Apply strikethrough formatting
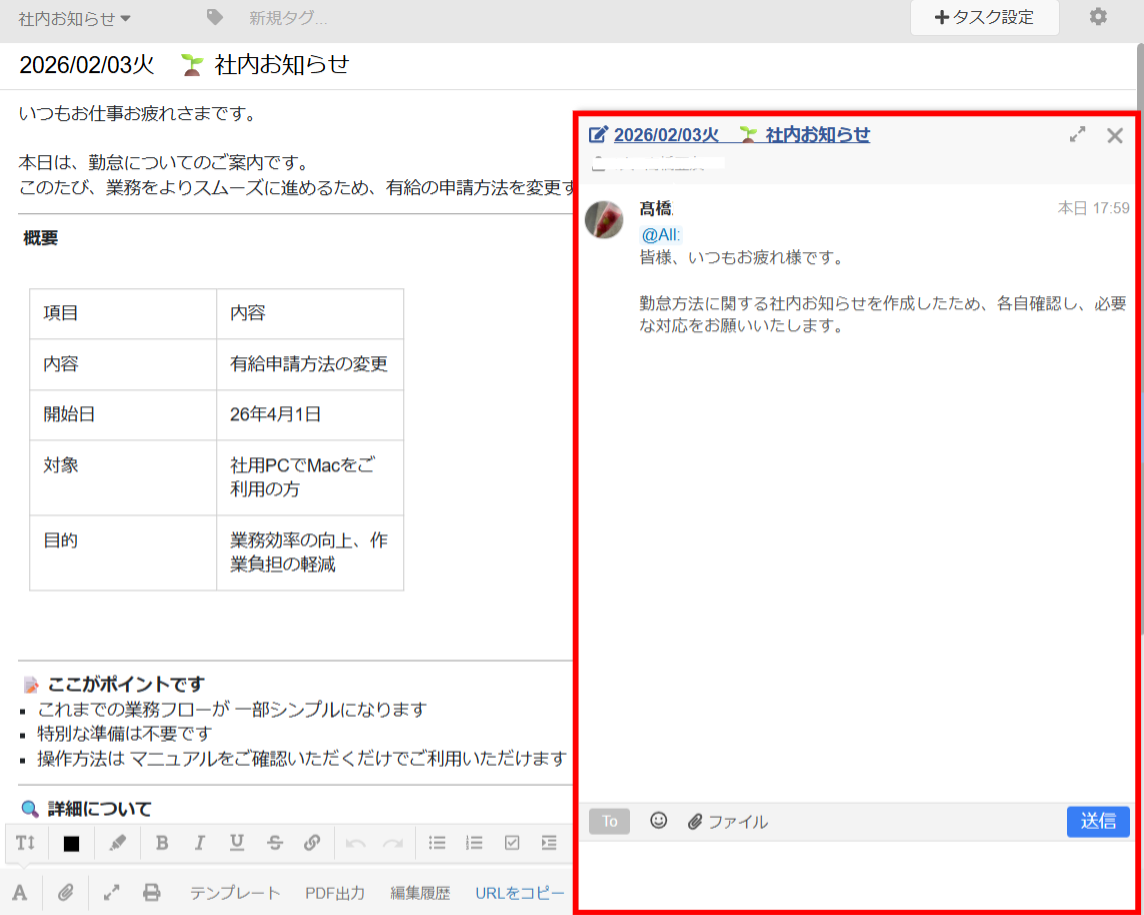The width and height of the screenshot is (1144, 915). tap(274, 843)
